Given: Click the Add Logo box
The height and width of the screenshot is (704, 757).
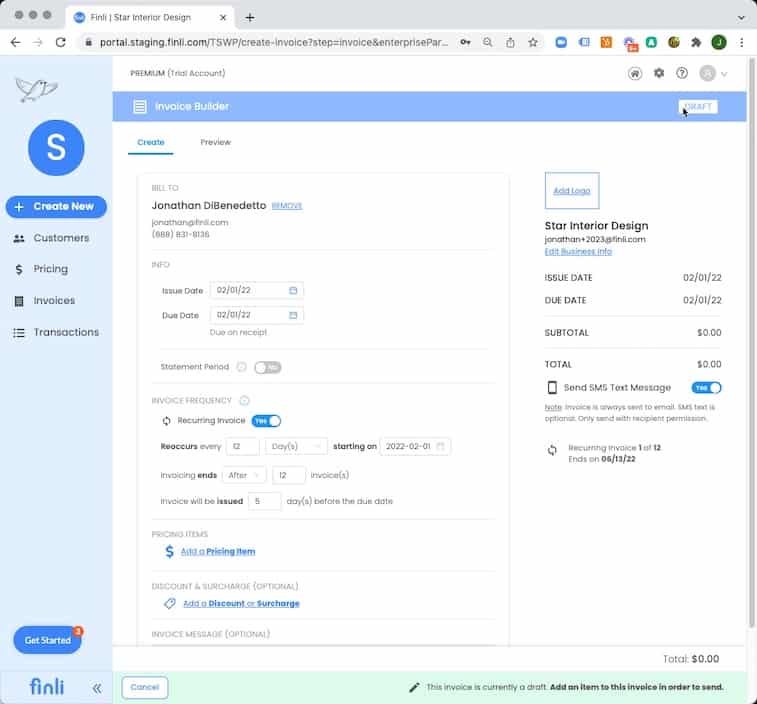Looking at the screenshot, I should coord(572,191).
